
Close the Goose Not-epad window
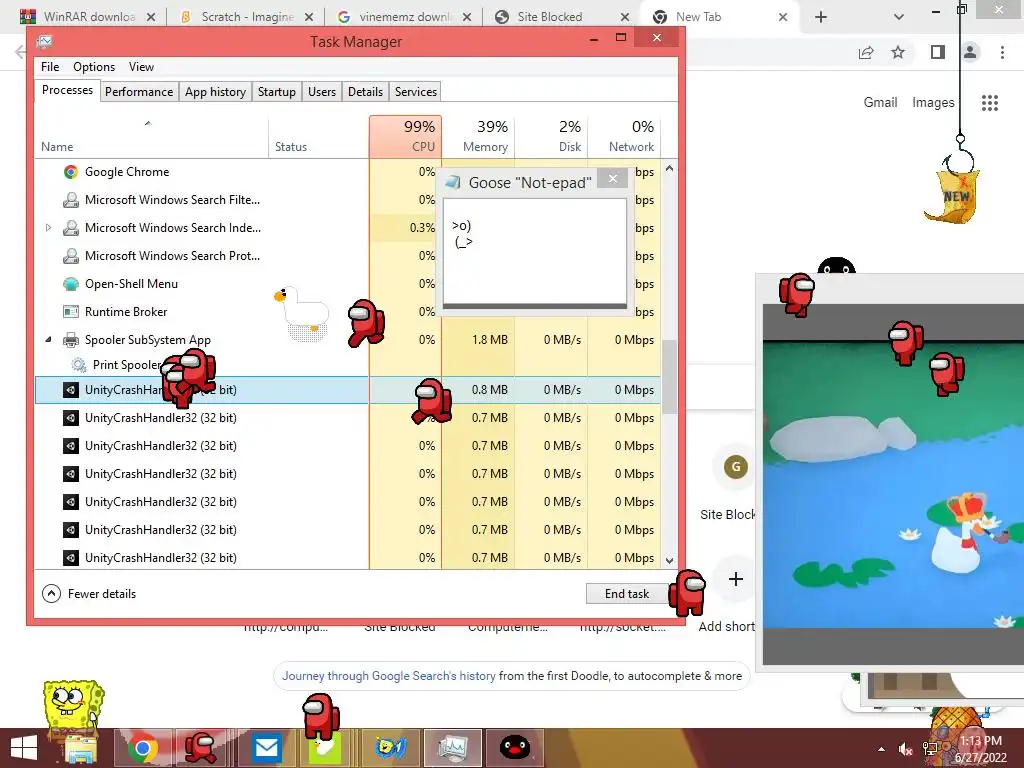613,178
